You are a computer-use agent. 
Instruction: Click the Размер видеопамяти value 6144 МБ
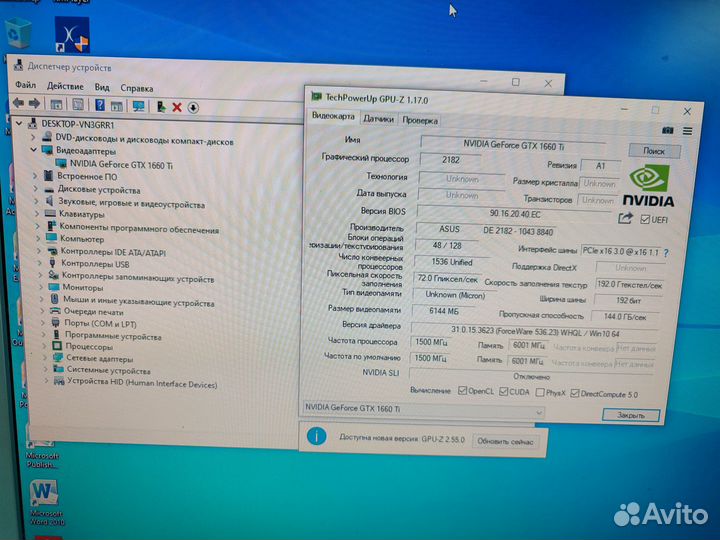[x=444, y=311]
